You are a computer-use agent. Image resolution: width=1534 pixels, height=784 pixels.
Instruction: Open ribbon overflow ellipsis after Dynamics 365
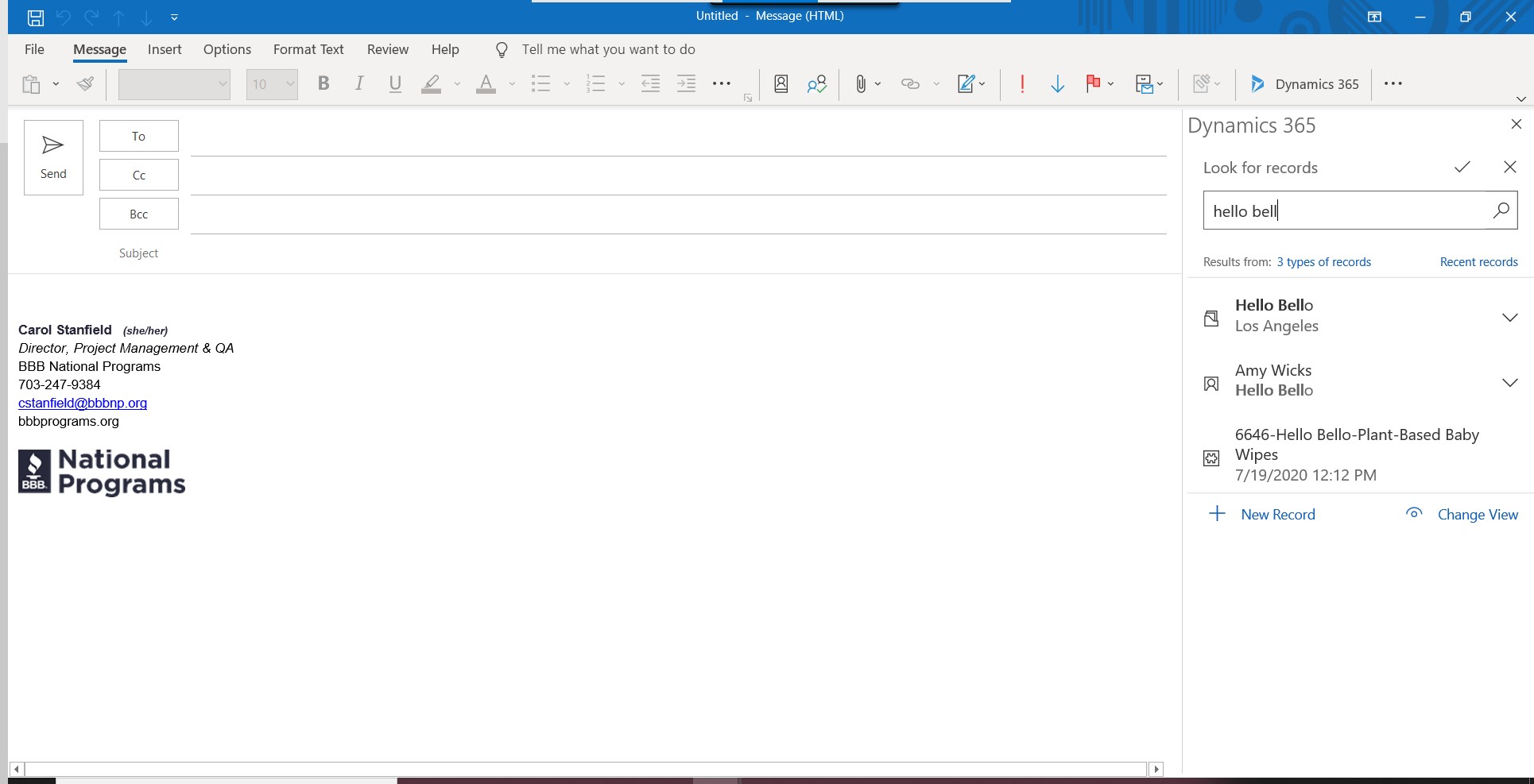(x=1393, y=83)
